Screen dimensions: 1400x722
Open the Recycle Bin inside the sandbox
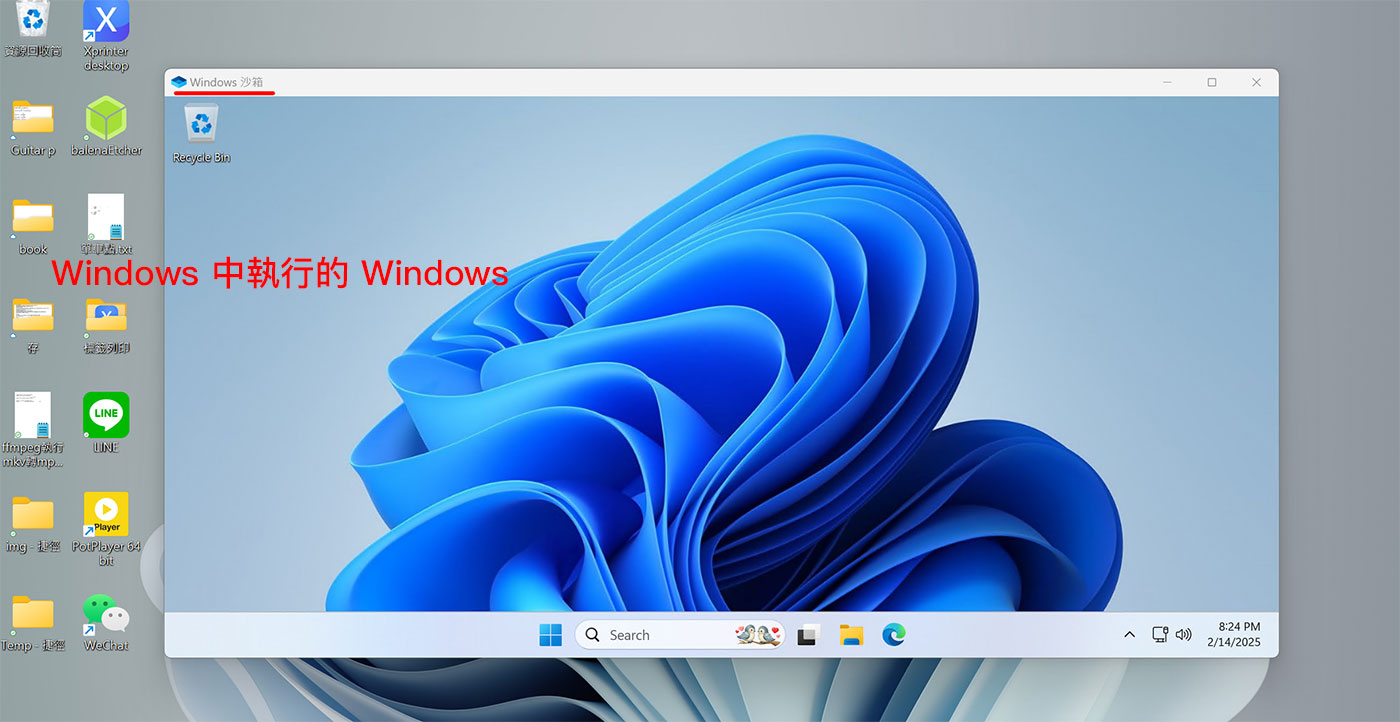(x=201, y=134)
